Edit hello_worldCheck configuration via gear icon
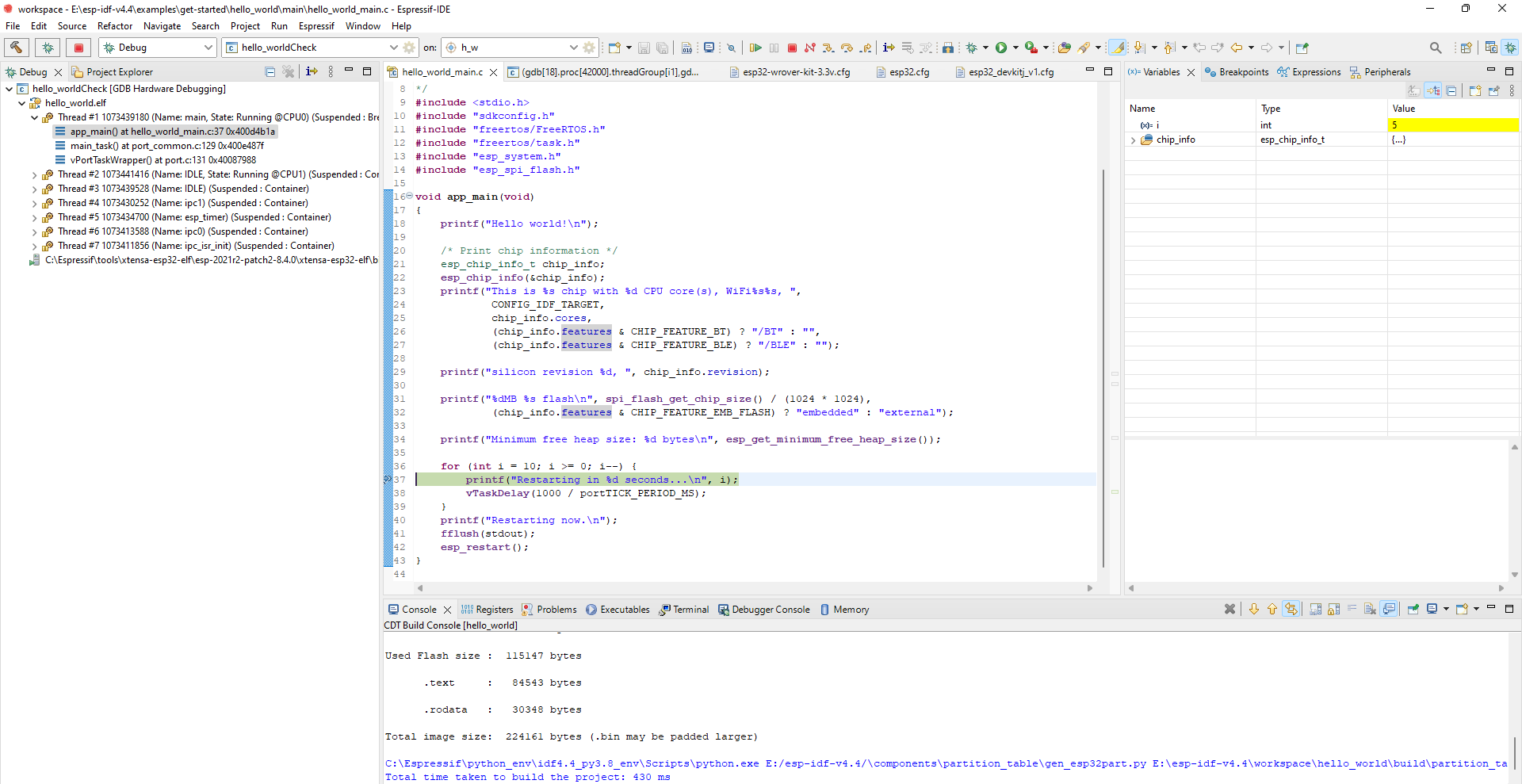Viewport: 1522px width, 784px height. [409, 48]
